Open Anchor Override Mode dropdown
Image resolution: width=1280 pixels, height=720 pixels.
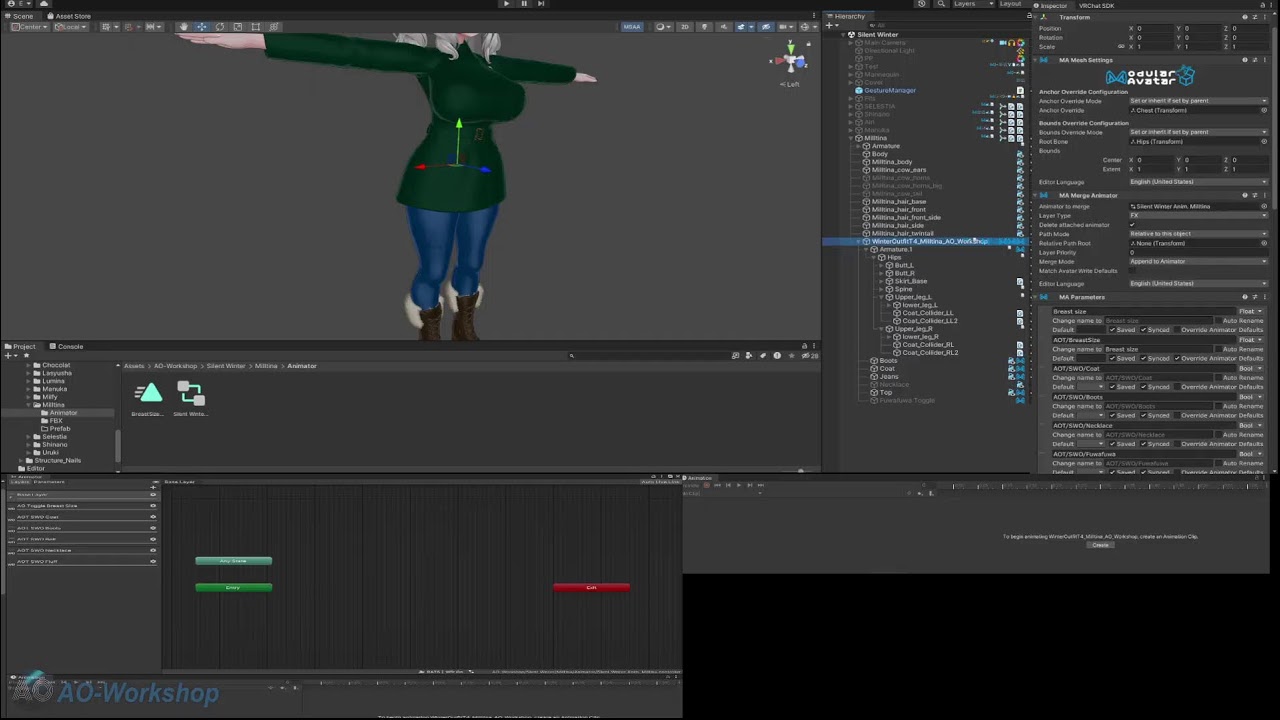(x=1198, y=101)
